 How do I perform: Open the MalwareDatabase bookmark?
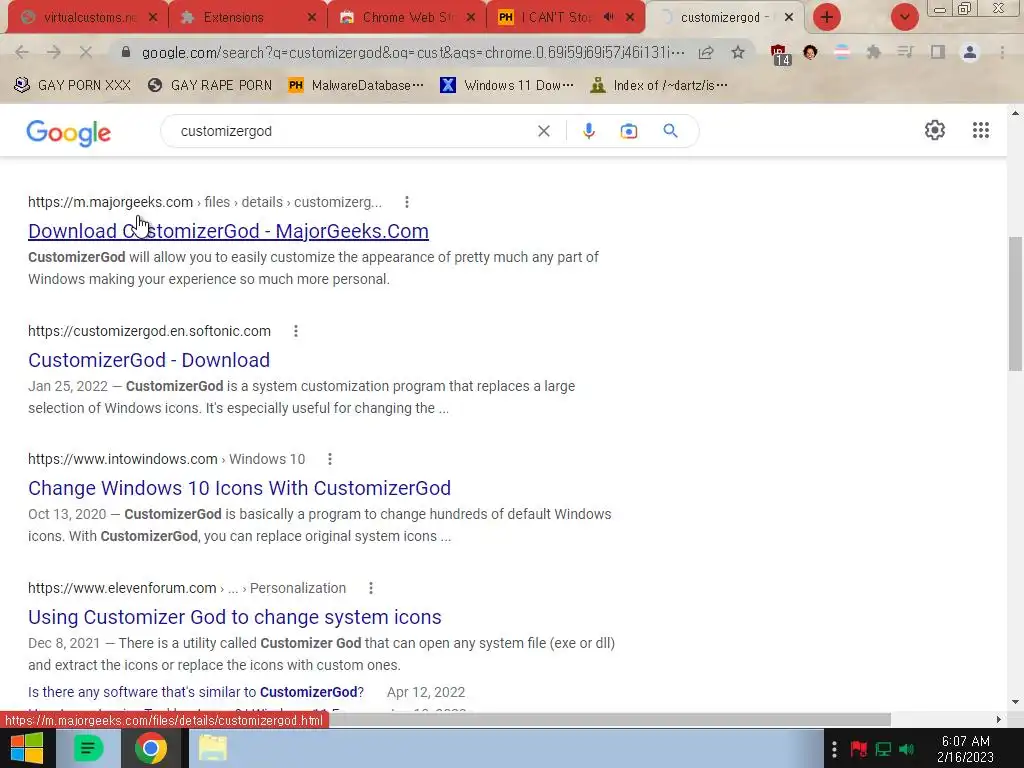click(356, 85)
